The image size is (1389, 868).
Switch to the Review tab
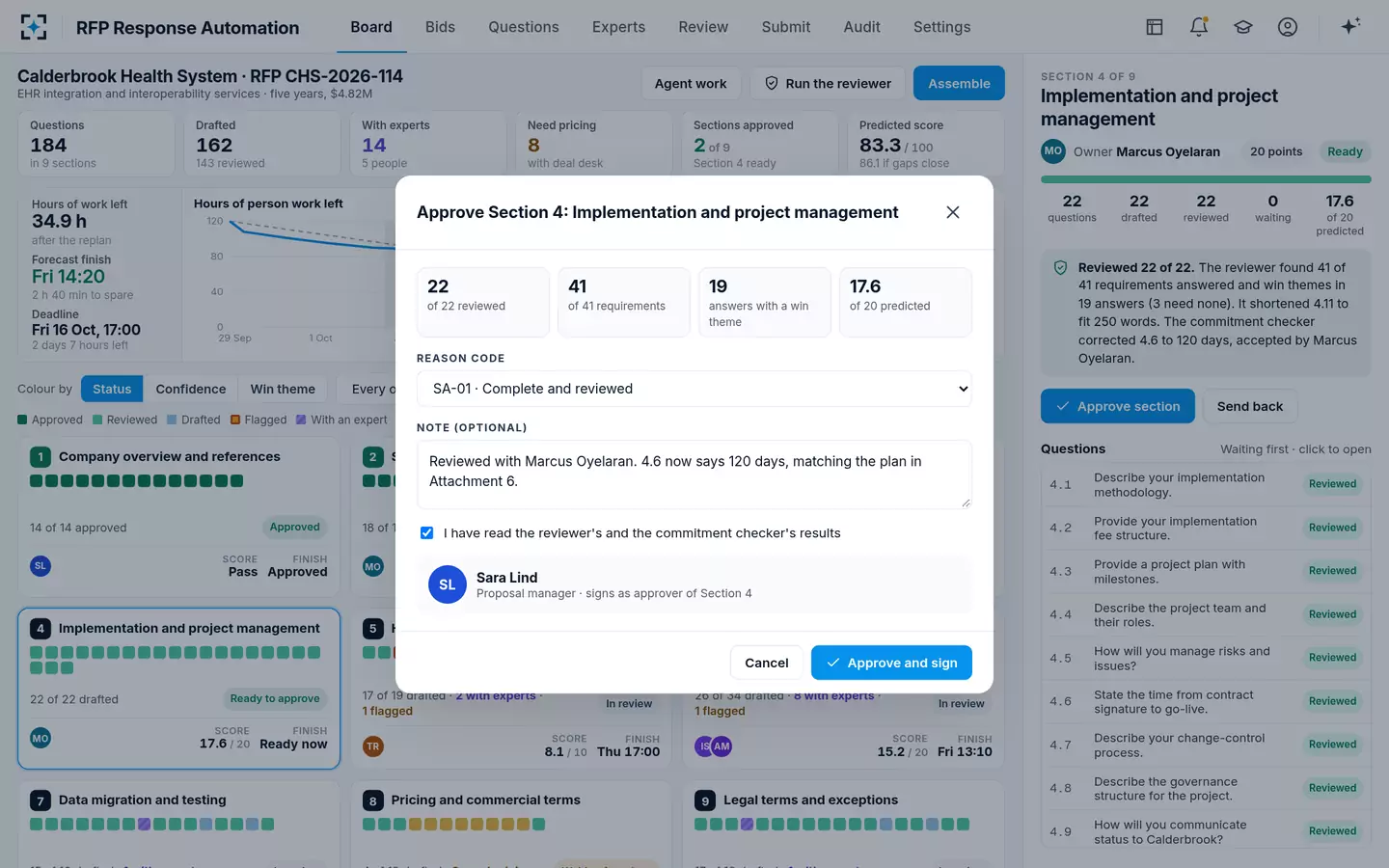tap(703, 27)
